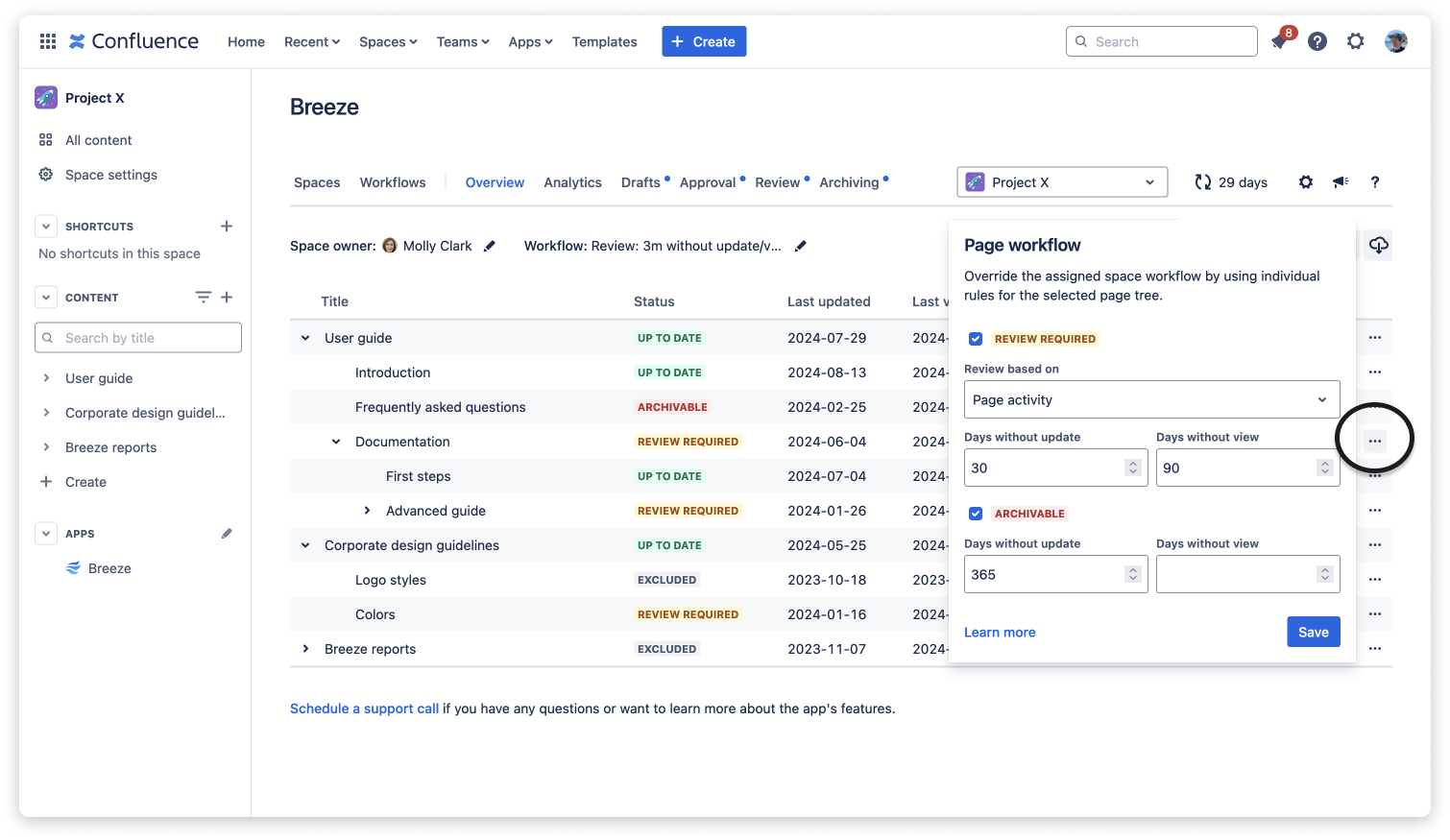Open All content in sidebar
1450x840 pixels.
pyautogui.click(x=98, y=140)
